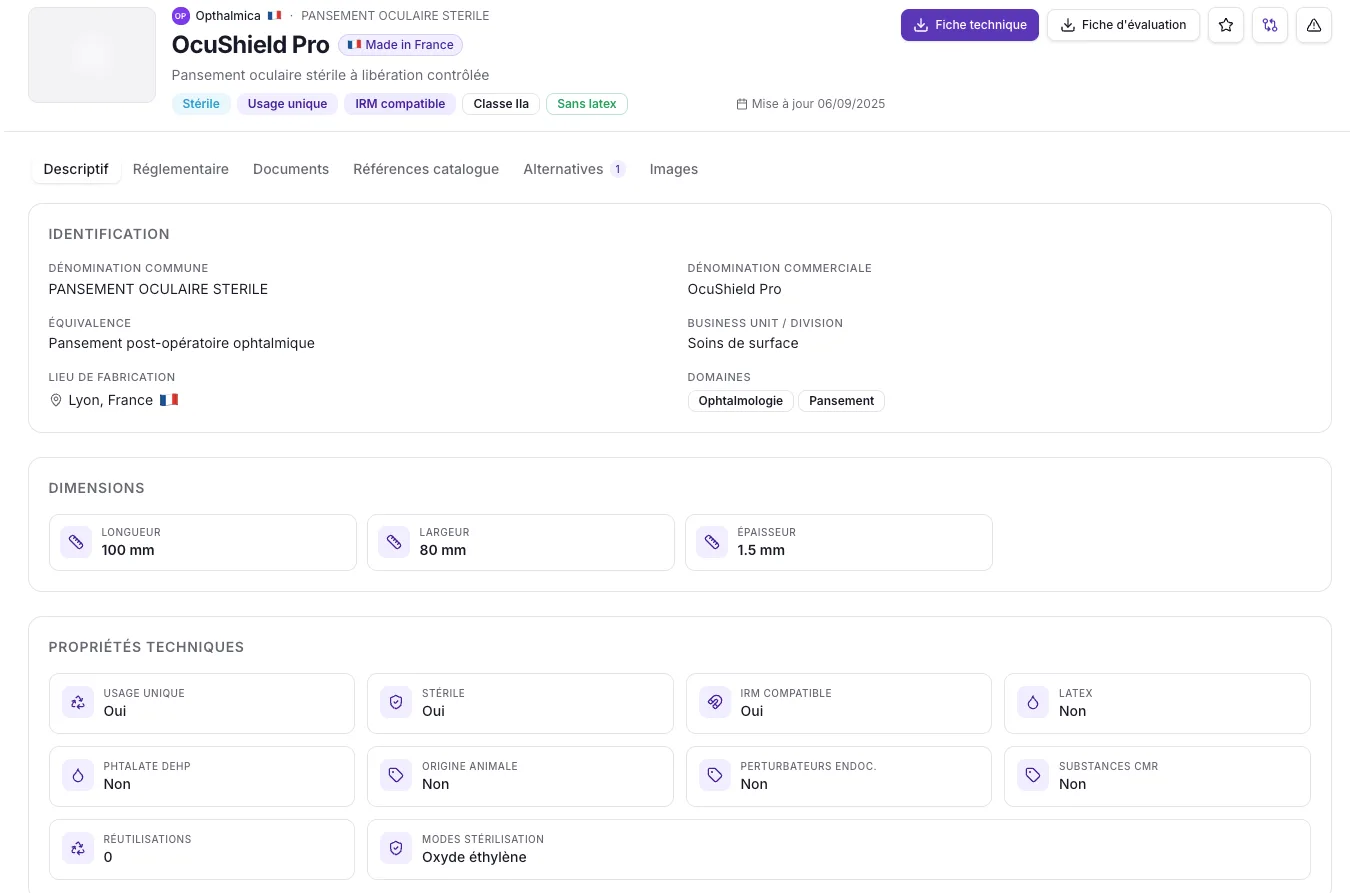Click the 'Oxyde éthylène' sterilisation mode value
1350x893 pixels.
coord(474,857)
